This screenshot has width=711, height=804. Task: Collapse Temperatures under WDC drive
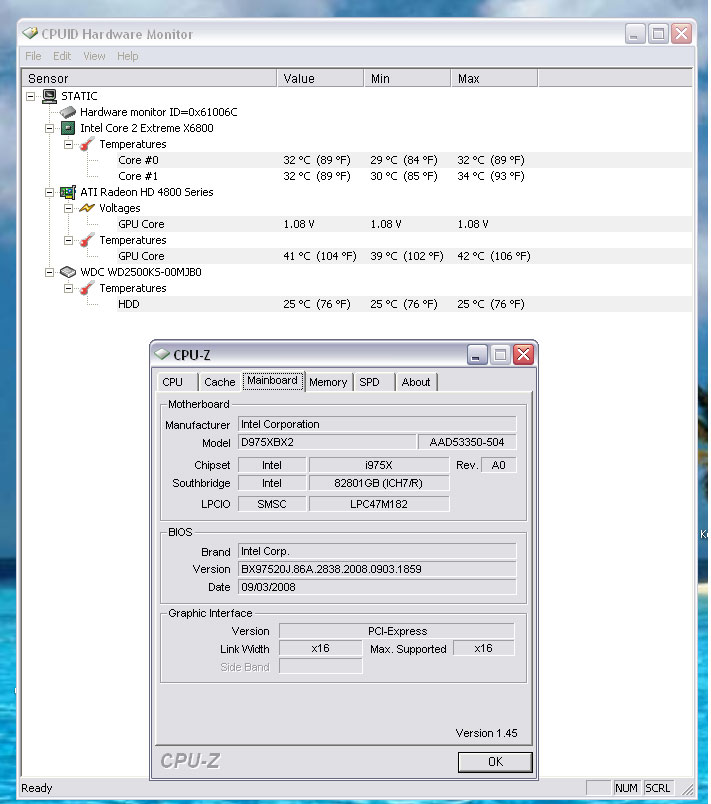tap(68, 288)
